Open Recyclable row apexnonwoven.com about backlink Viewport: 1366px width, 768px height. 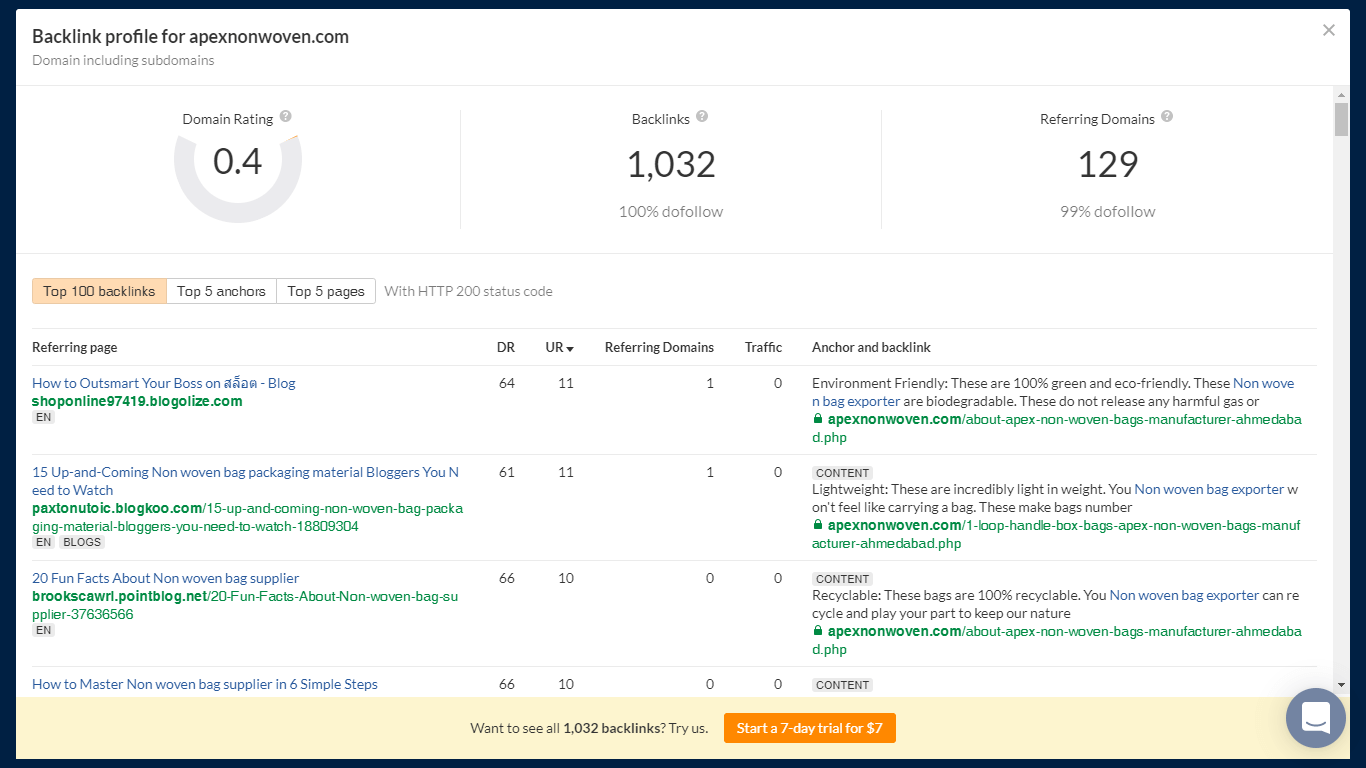pos(1056,640)
